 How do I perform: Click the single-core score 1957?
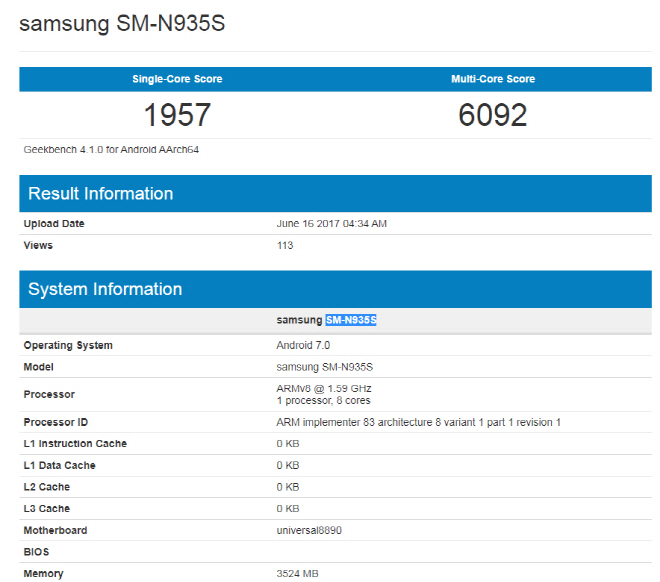click(x=177, y=114)
